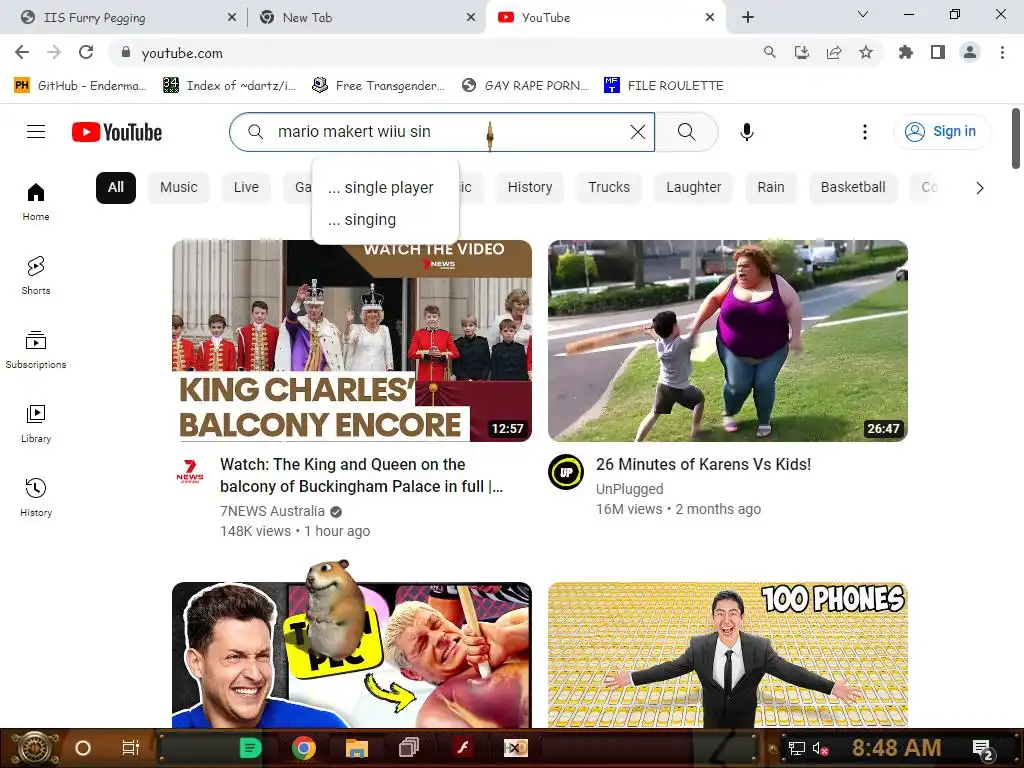
Task: Open File Explorer from the taskbar
Action: click(357, 748)
